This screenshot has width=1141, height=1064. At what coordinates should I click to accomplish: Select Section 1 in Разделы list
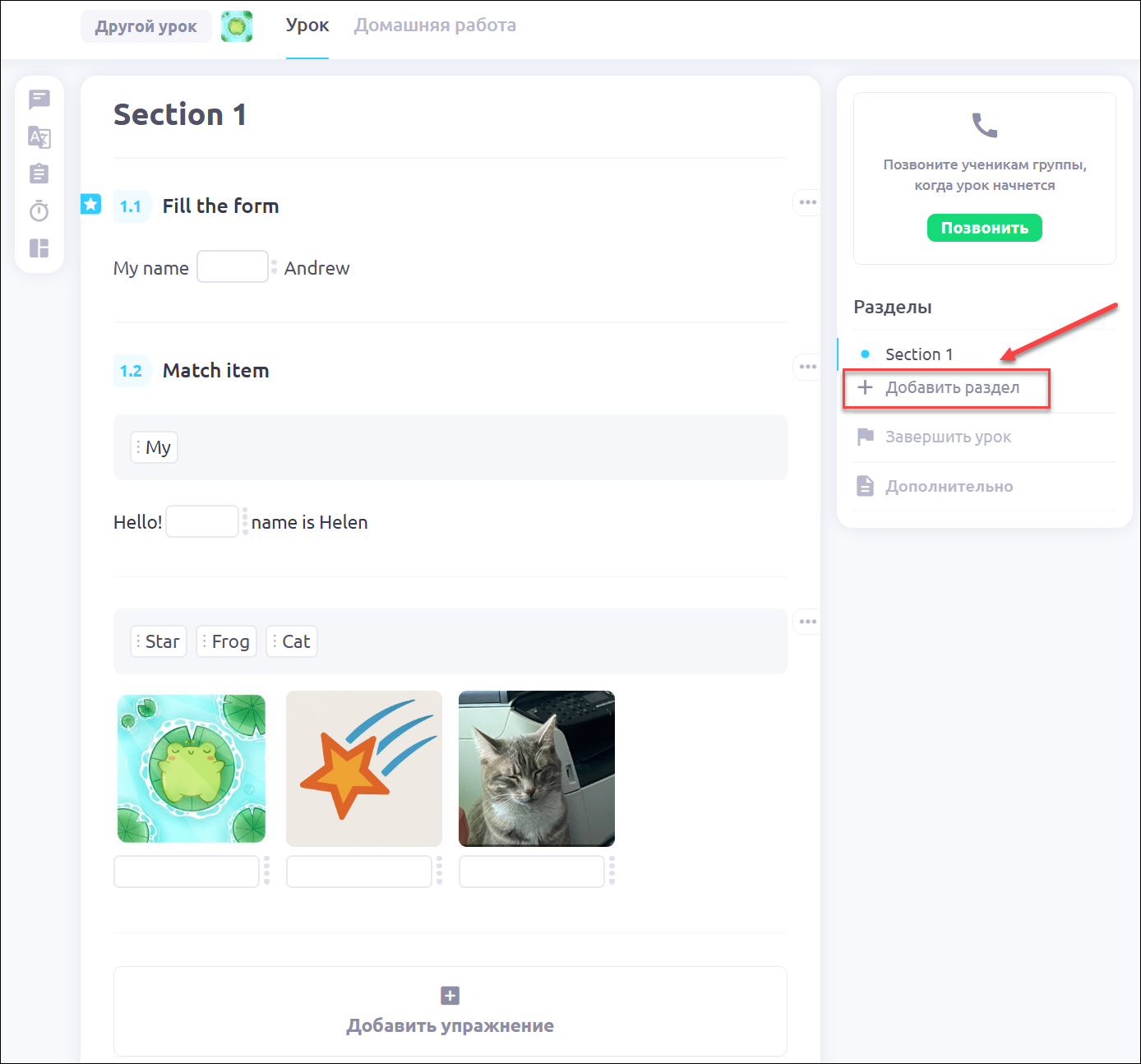point(918,354)
